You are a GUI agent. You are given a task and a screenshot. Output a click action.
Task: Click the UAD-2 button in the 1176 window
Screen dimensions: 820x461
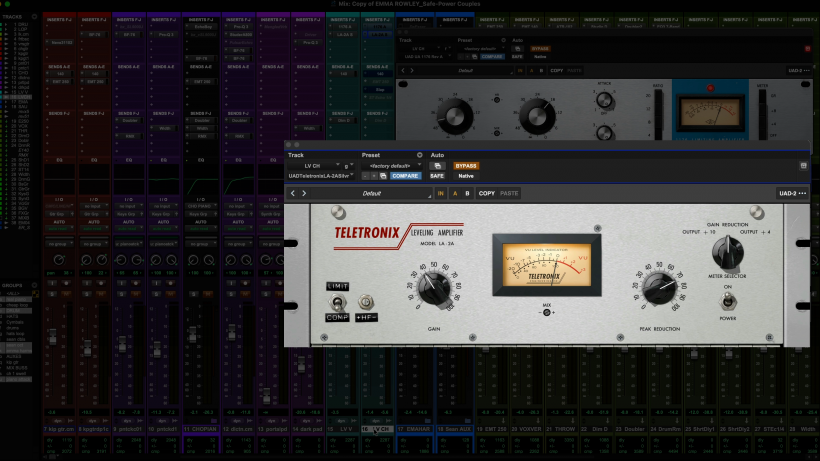pyautogui.click(x=799, y=71)
